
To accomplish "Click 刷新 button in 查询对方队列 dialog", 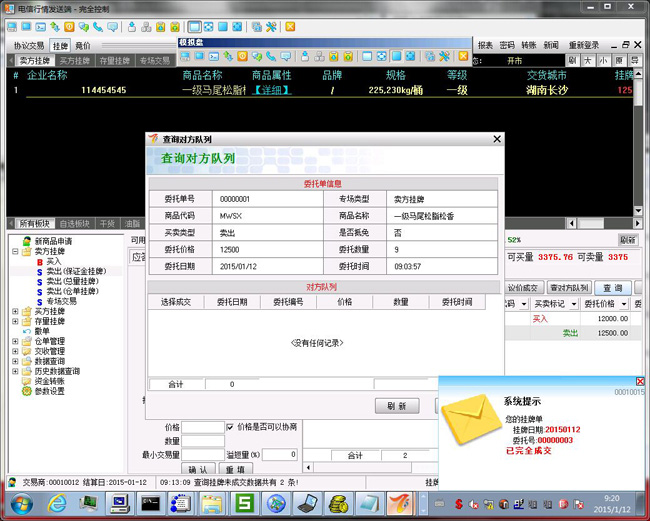I will (397, 406).
